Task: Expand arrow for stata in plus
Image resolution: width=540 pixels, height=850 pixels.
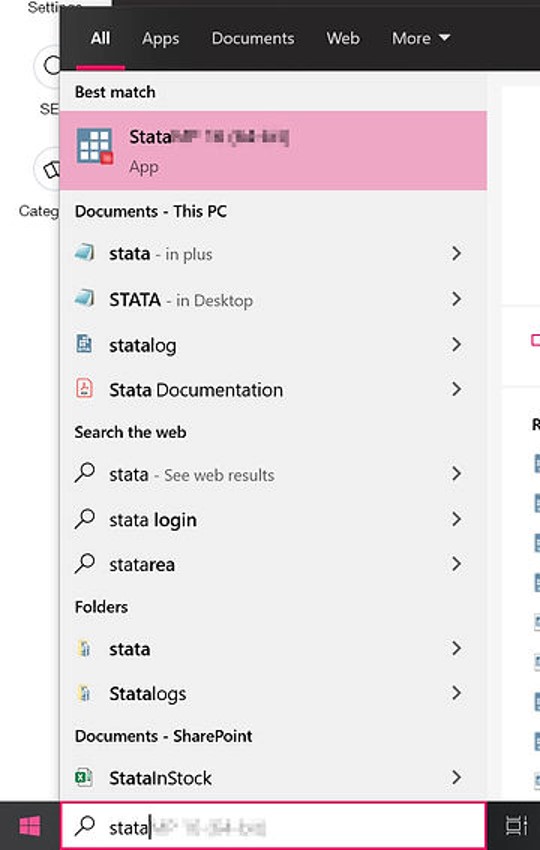Action: (x=456, y=253)
